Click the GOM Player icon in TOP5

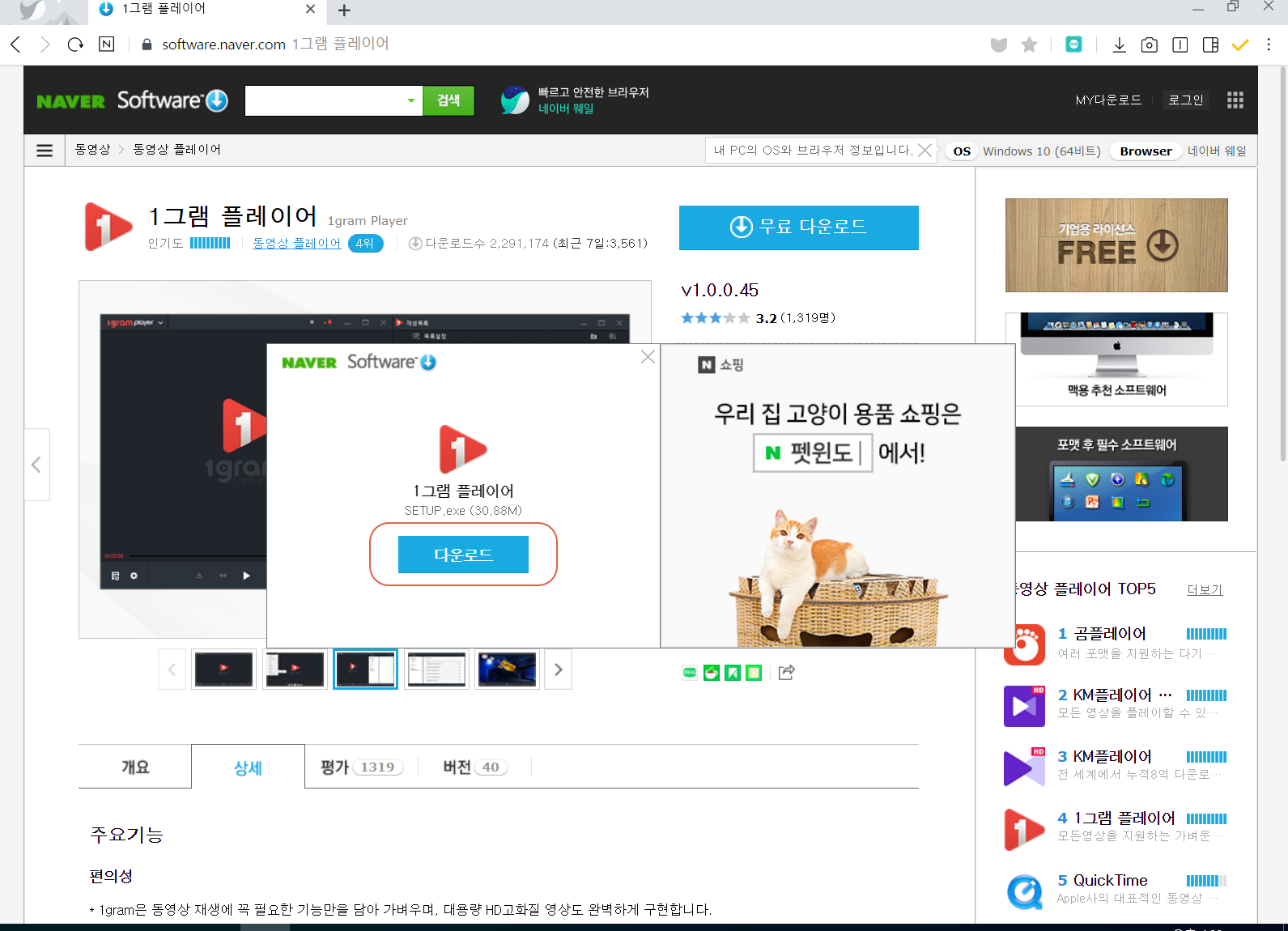(x=1024, y=644)
